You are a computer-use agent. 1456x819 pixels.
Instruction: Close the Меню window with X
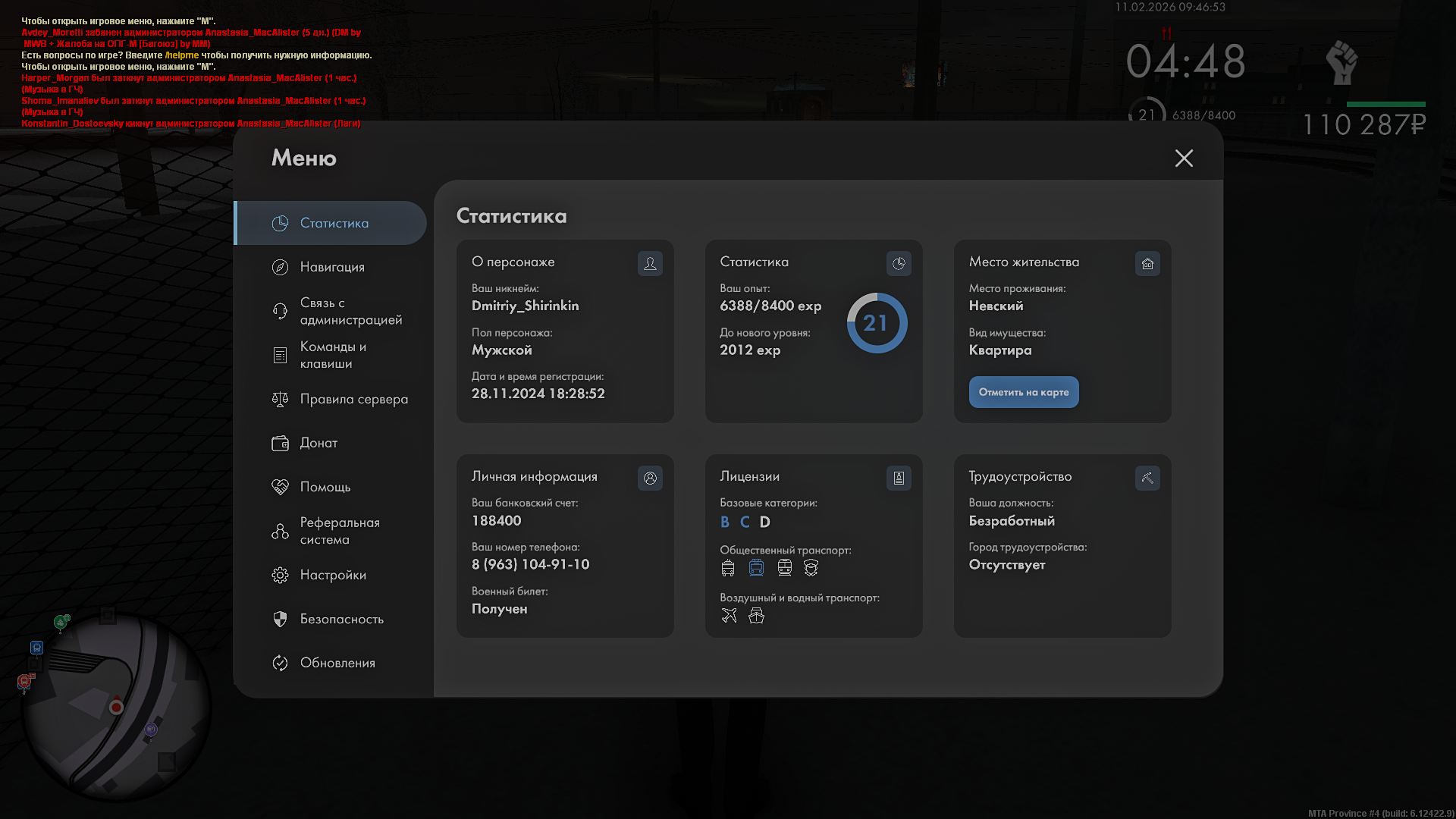1183,158
